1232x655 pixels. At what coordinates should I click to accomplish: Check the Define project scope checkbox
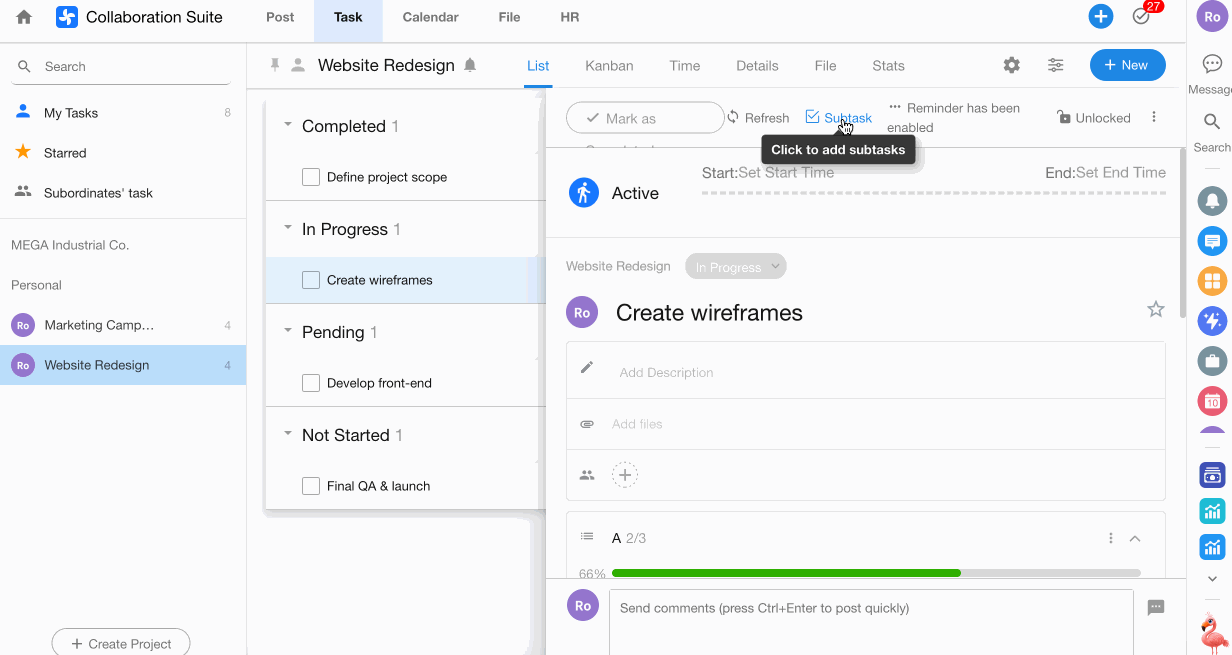311,177
